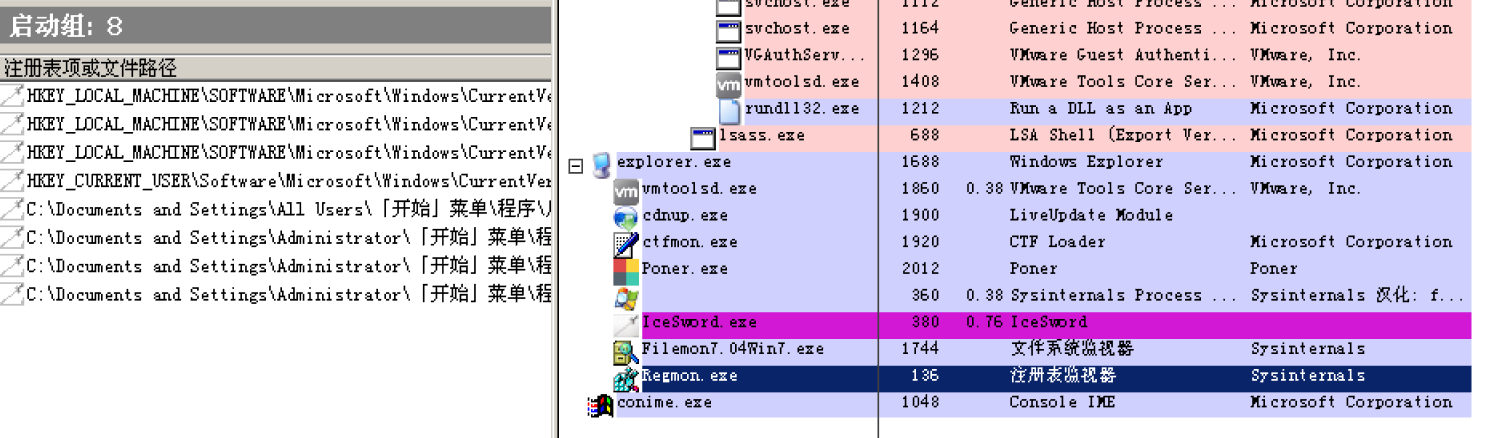The image size is (1506, 438).
Task: Select the explorer.exe process name
Action: coord(674,162)
